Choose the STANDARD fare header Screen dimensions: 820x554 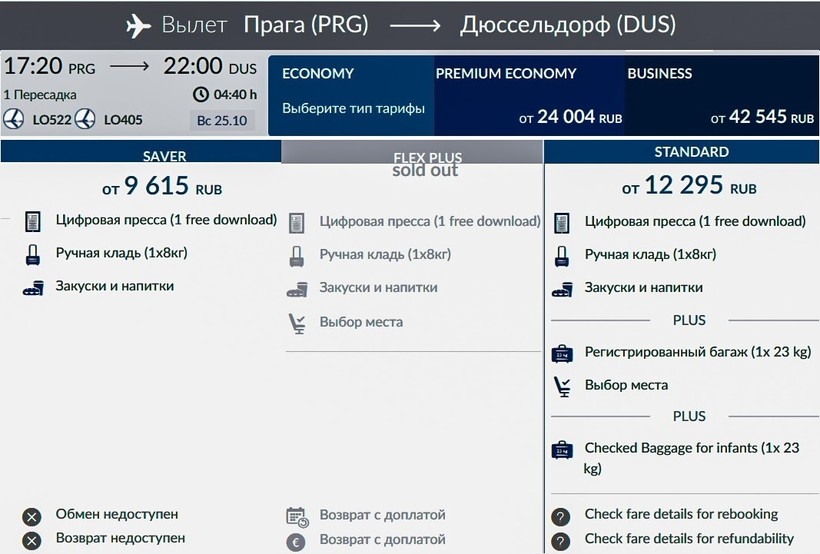[681, 152]
